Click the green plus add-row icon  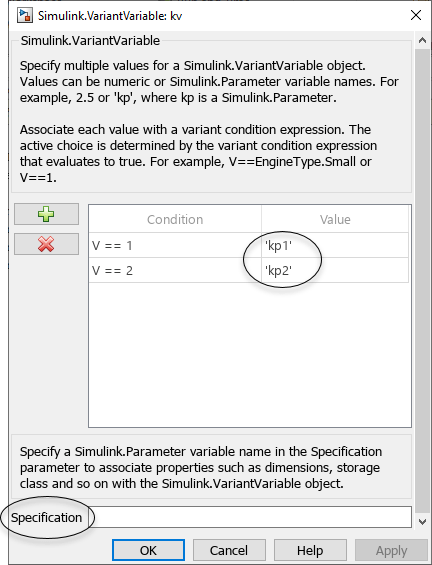pyautogui.click(x=46, y=214)
